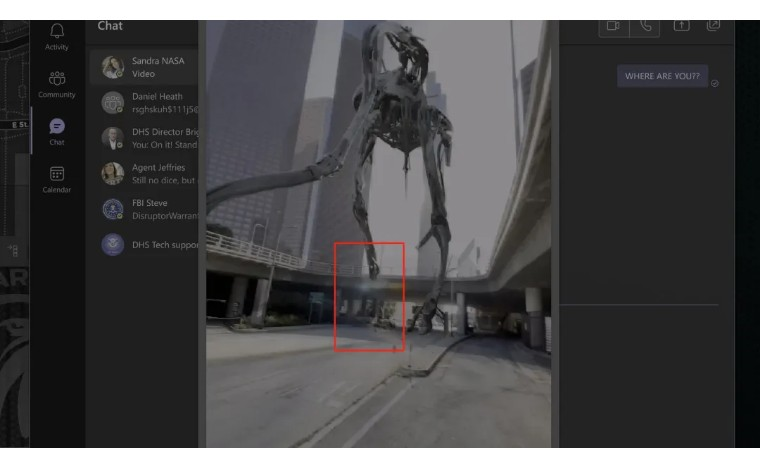Click the Chat panel header title
The height and width of the screenshot is (468, 760).
(110, 26)
